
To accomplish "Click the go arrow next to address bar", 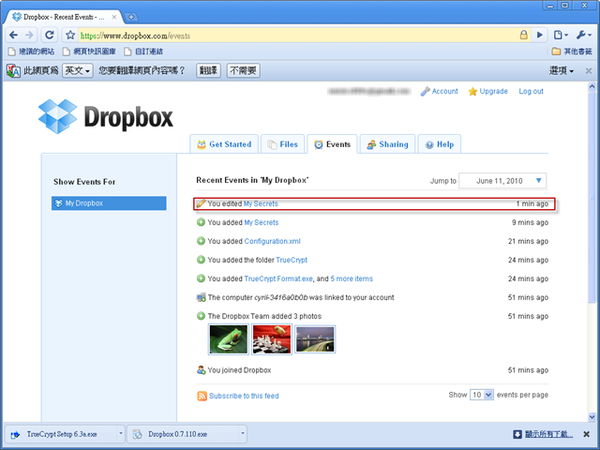I will 540,35.
